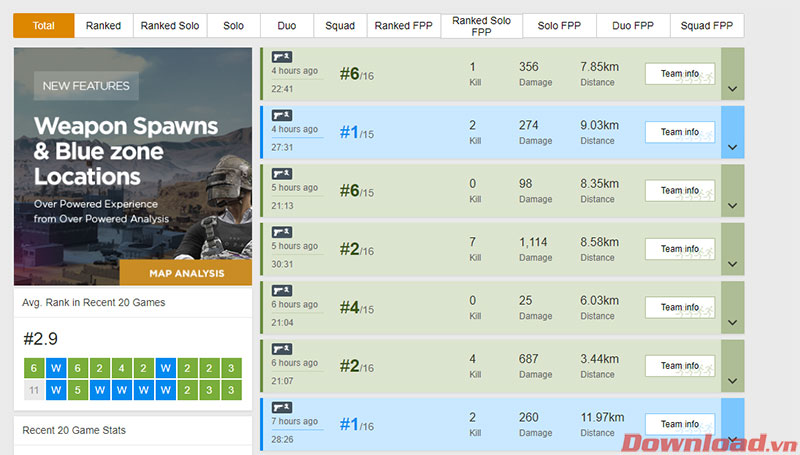Show Team info for the 11.97km match
800x455 pixels.
679,424
